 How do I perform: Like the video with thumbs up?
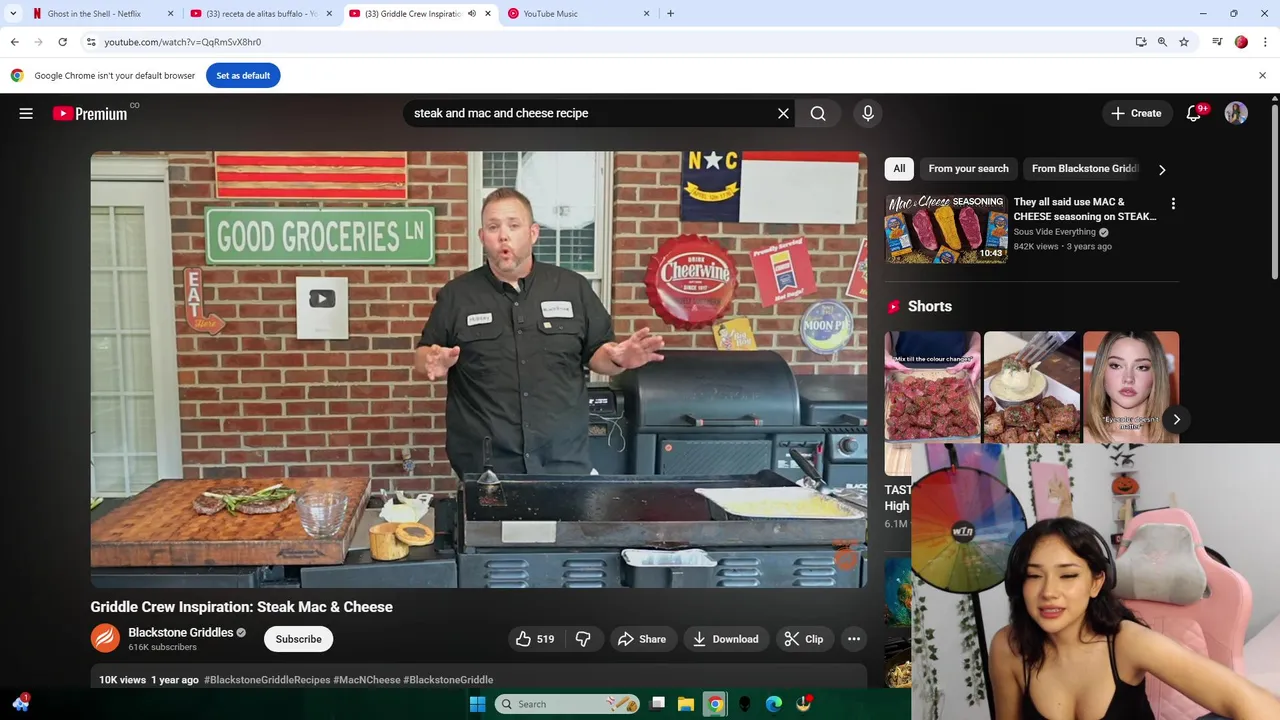tap(534, 639)
